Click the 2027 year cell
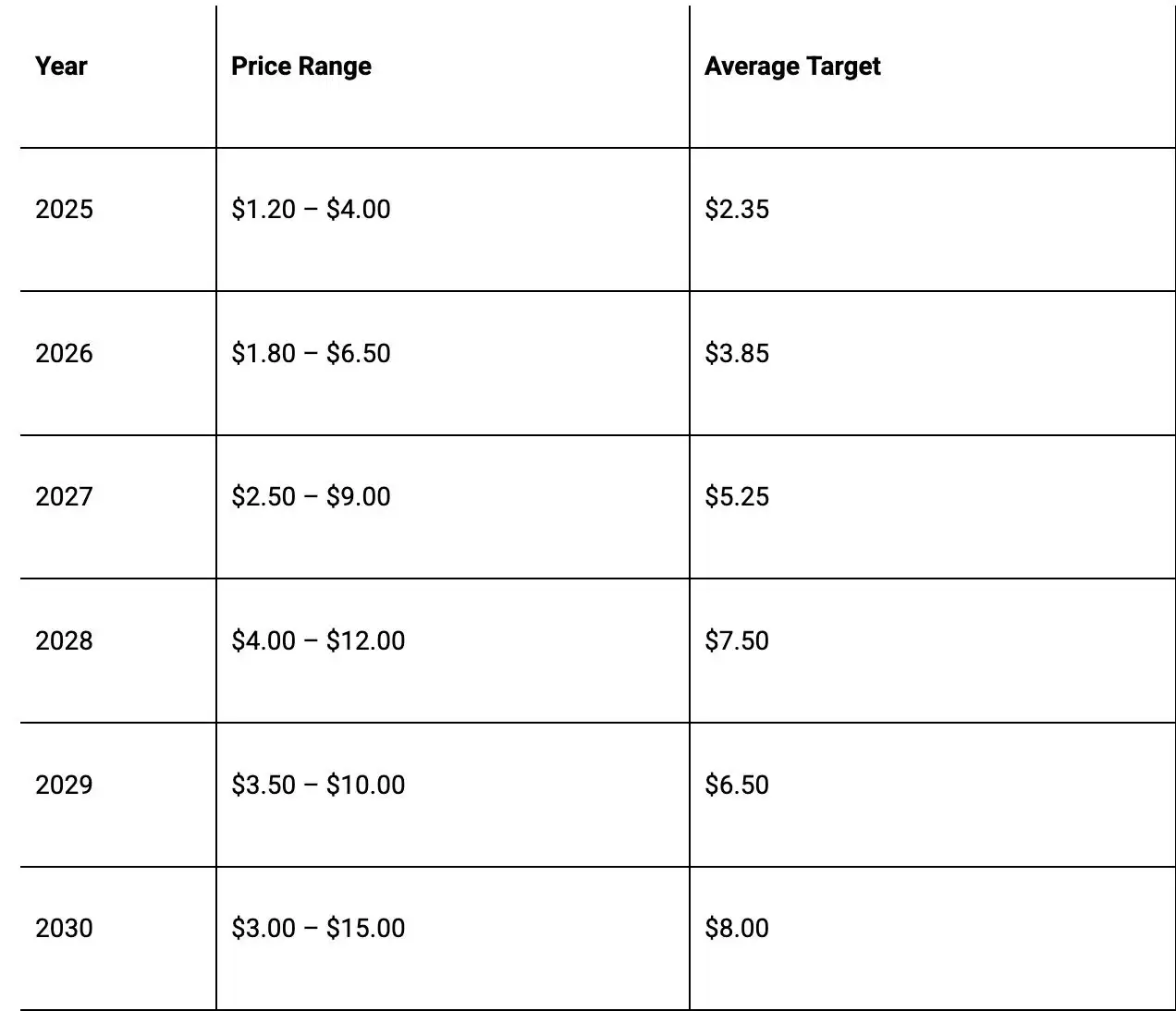Viewport: 1176px width, 1011px height. [x=64, y=496]
